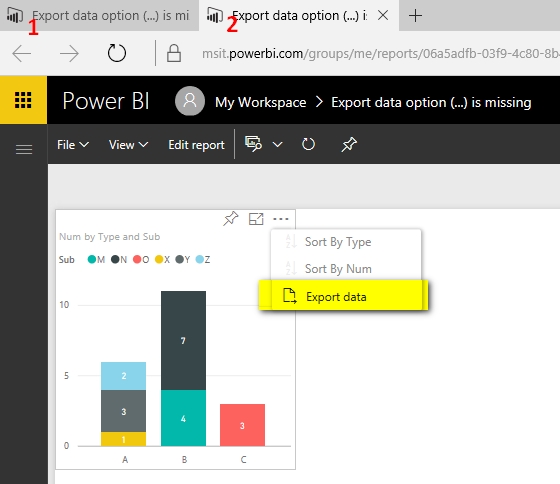560x484 pixels.
Task: Pin the chart visual to dashboard
Action: [231, 219]
